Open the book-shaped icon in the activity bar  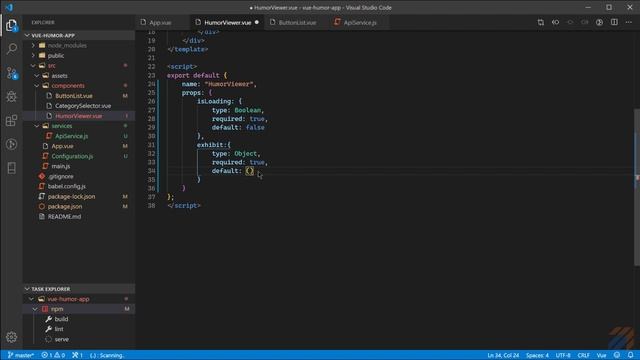11,168
